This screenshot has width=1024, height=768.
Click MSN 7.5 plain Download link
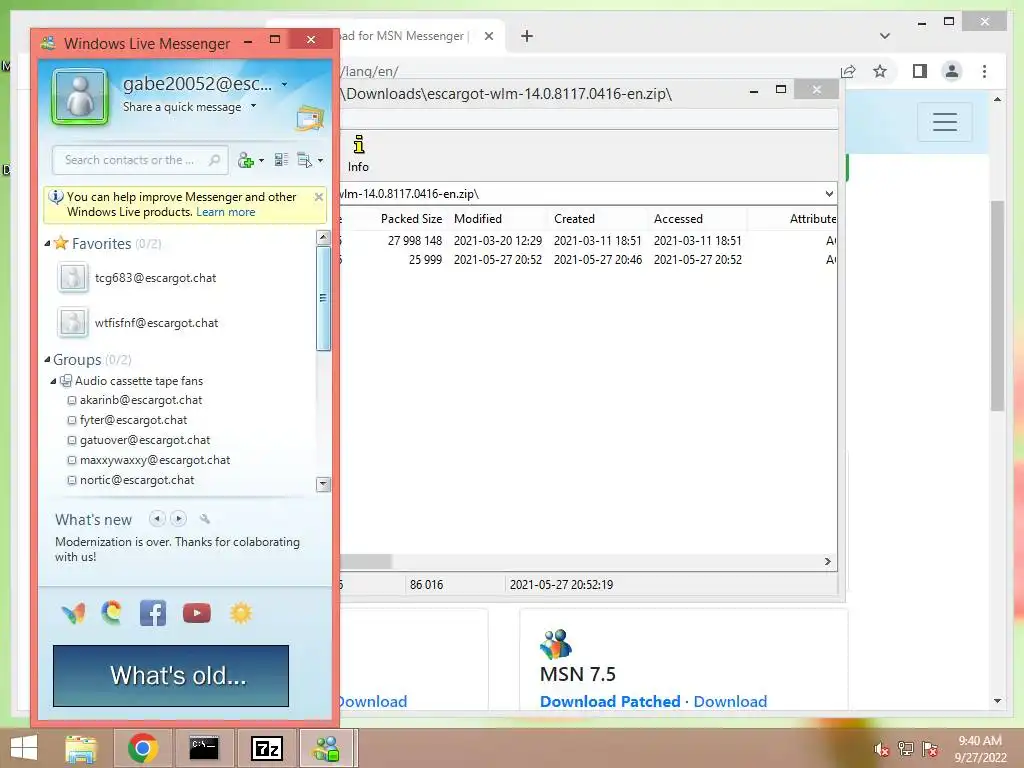pos(730,701)
